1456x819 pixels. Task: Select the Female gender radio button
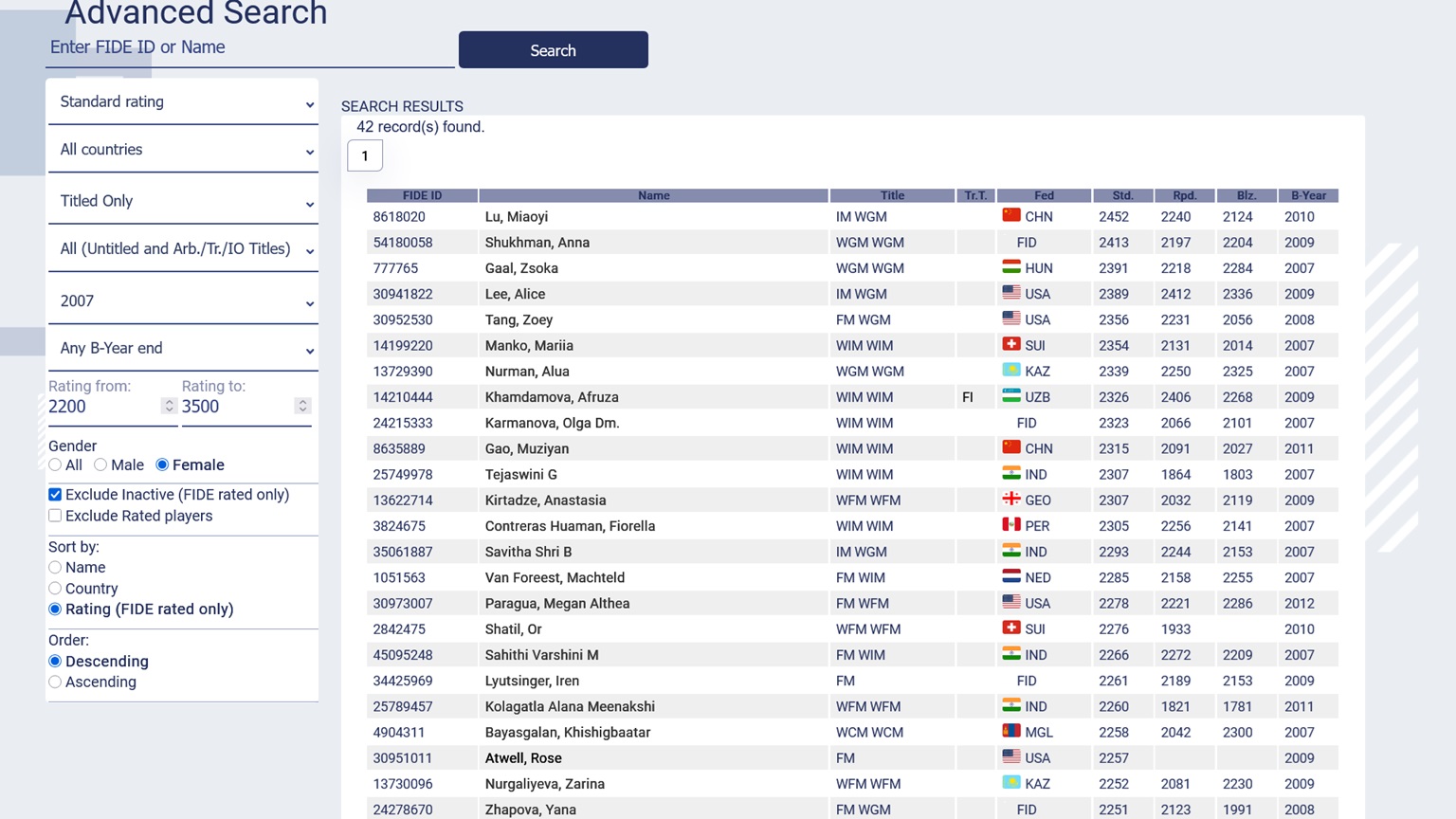tap(162, 464)
